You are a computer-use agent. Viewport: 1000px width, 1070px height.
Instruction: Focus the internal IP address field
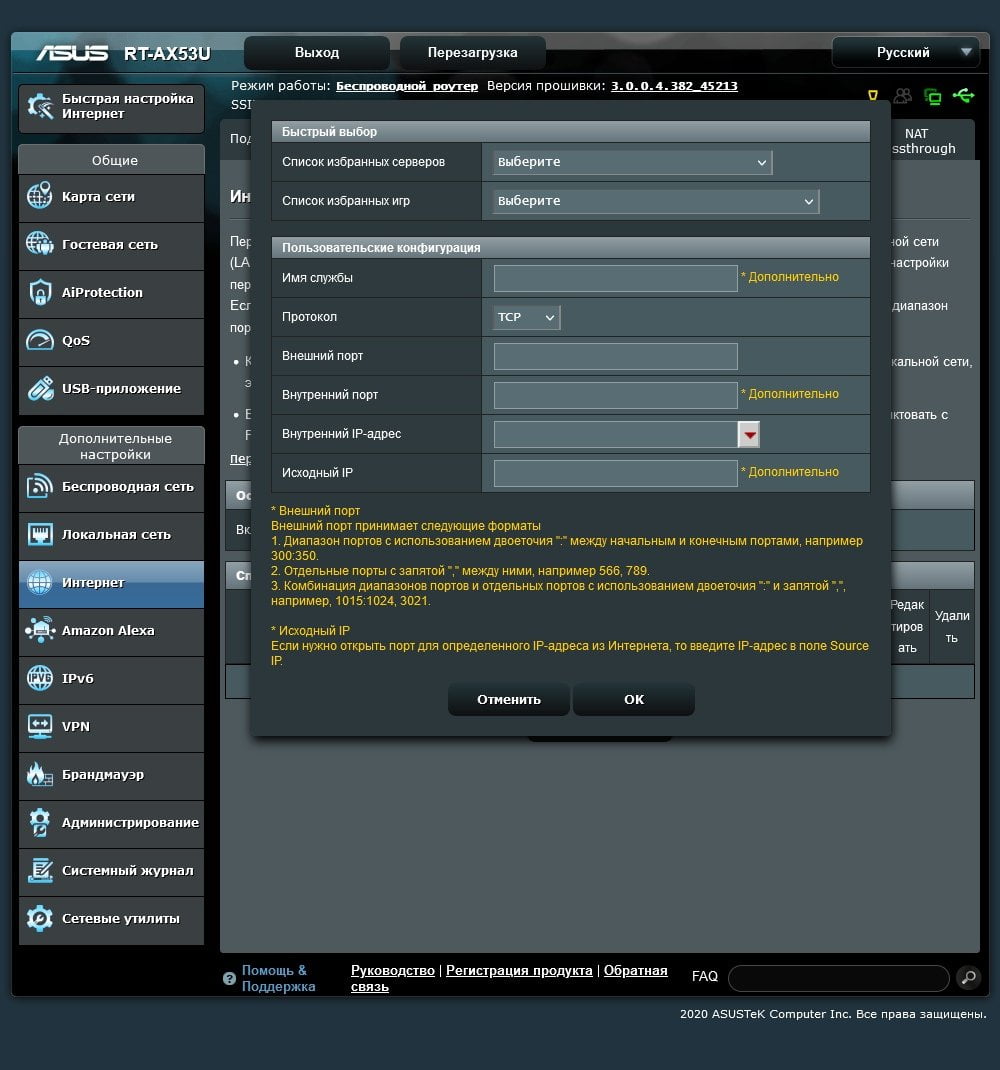[x=616, y=435]
